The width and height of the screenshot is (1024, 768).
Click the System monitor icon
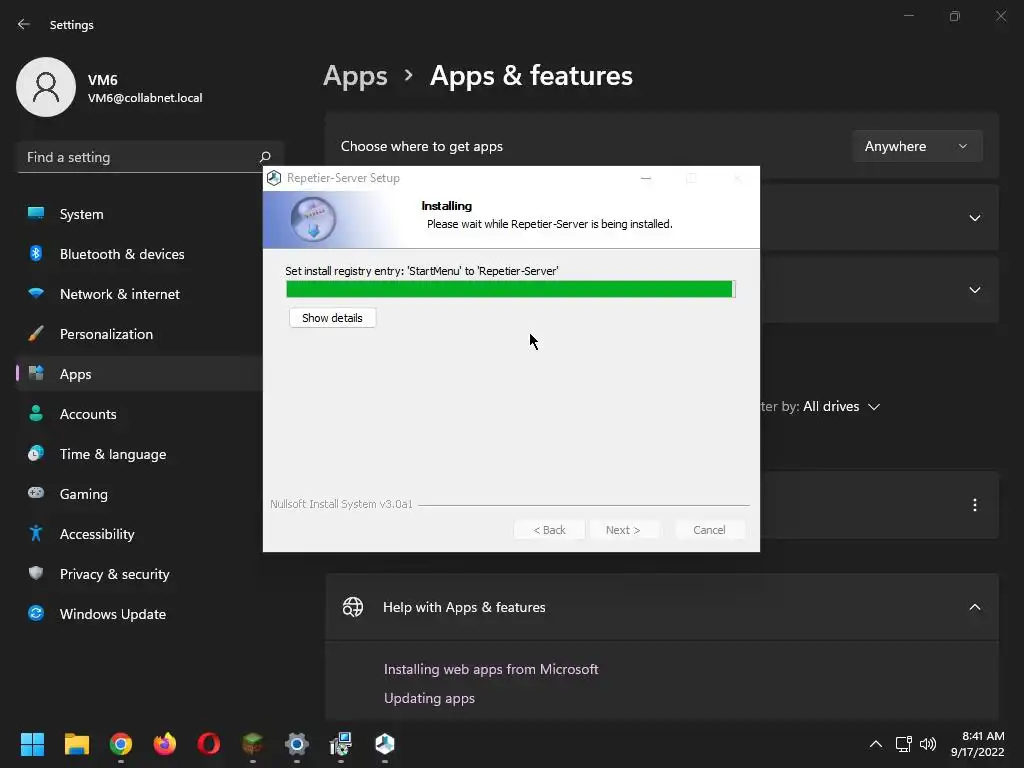[x=36, y=213]
